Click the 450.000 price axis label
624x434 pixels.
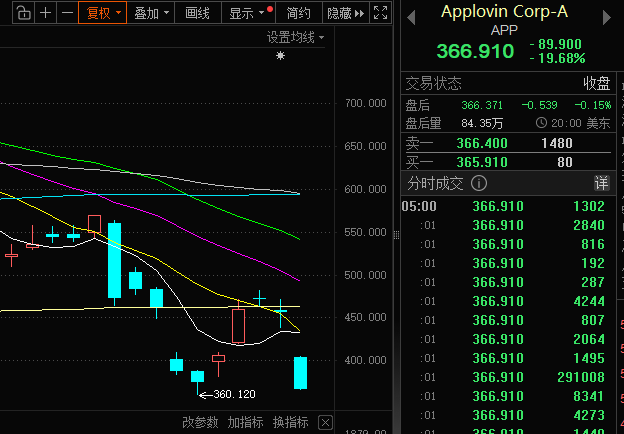click(365, 317)
